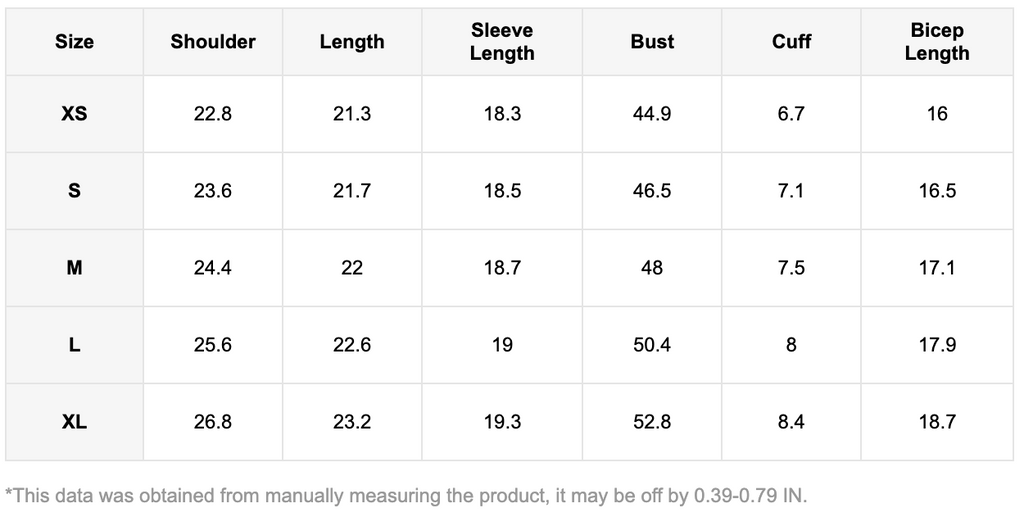This screenshot has width=1024, height=526.
Task: Click the L sleeve length value 19
Action: click(x=502, y=345)
